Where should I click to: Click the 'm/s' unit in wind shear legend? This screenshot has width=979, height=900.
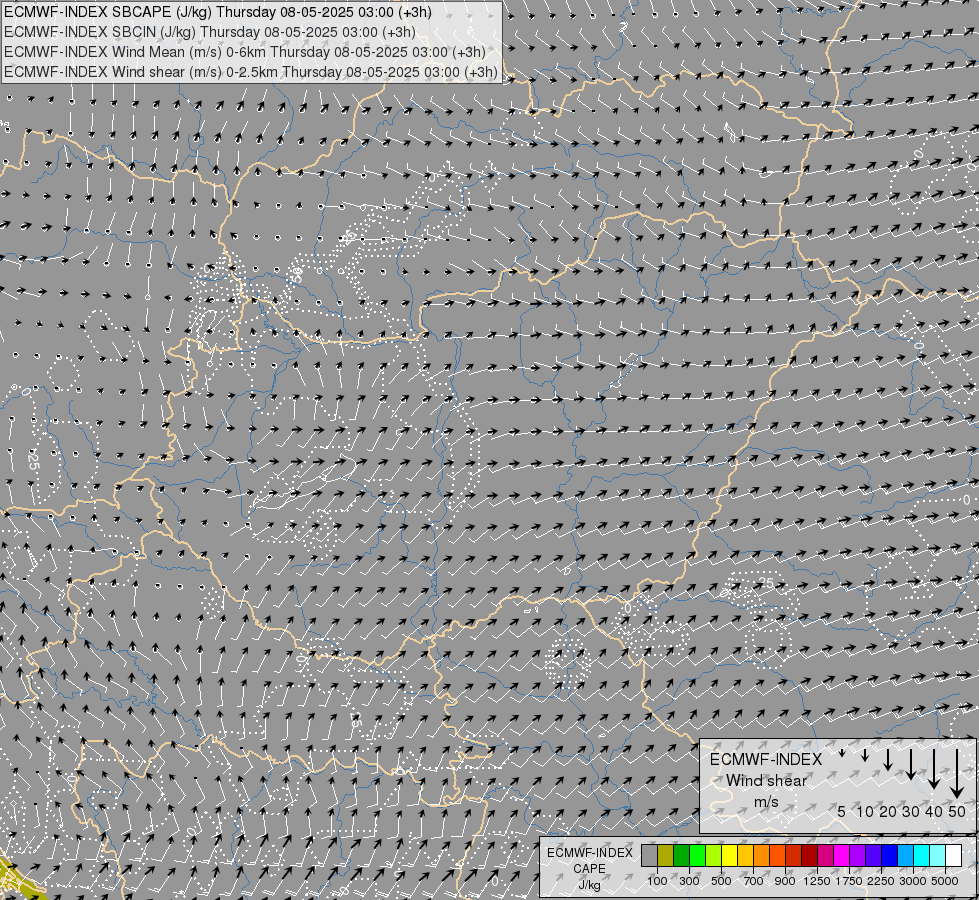766,802
